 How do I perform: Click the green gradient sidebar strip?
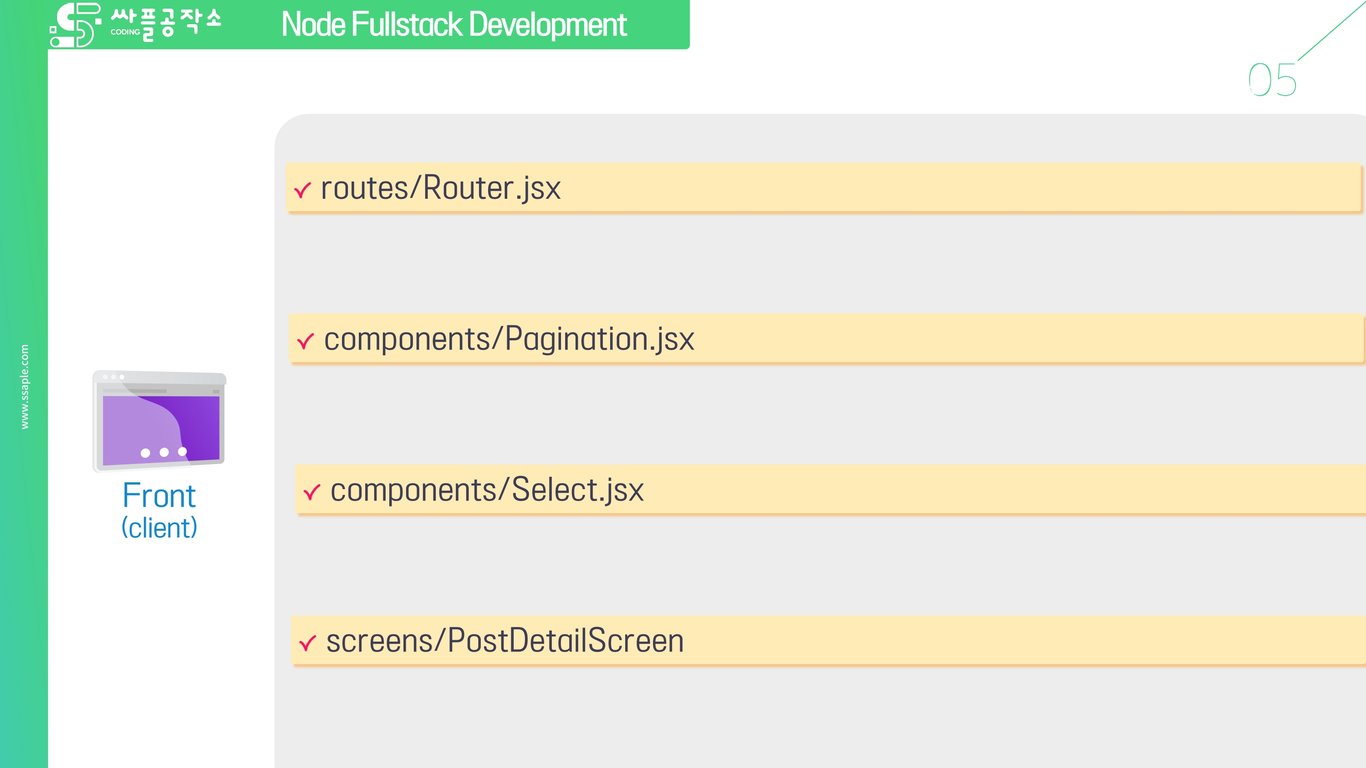coord(24,384)
